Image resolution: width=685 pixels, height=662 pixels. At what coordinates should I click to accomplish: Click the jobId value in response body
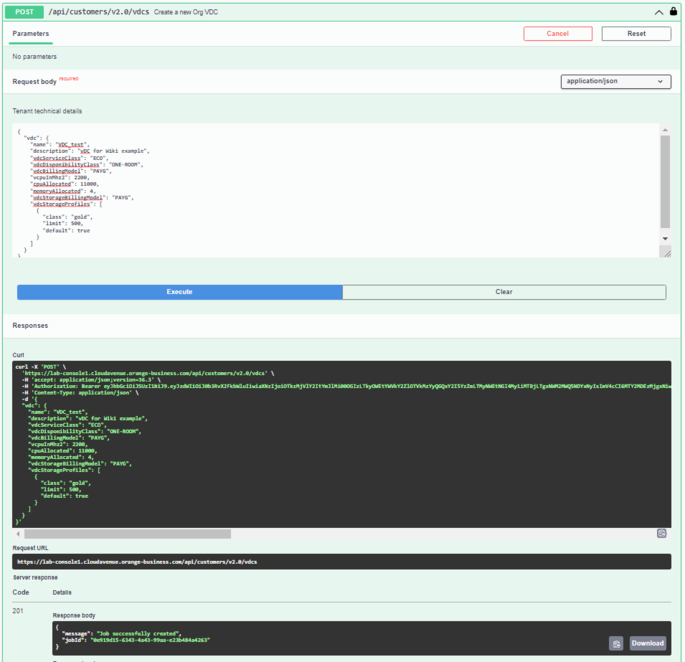[x=150, y=640]
